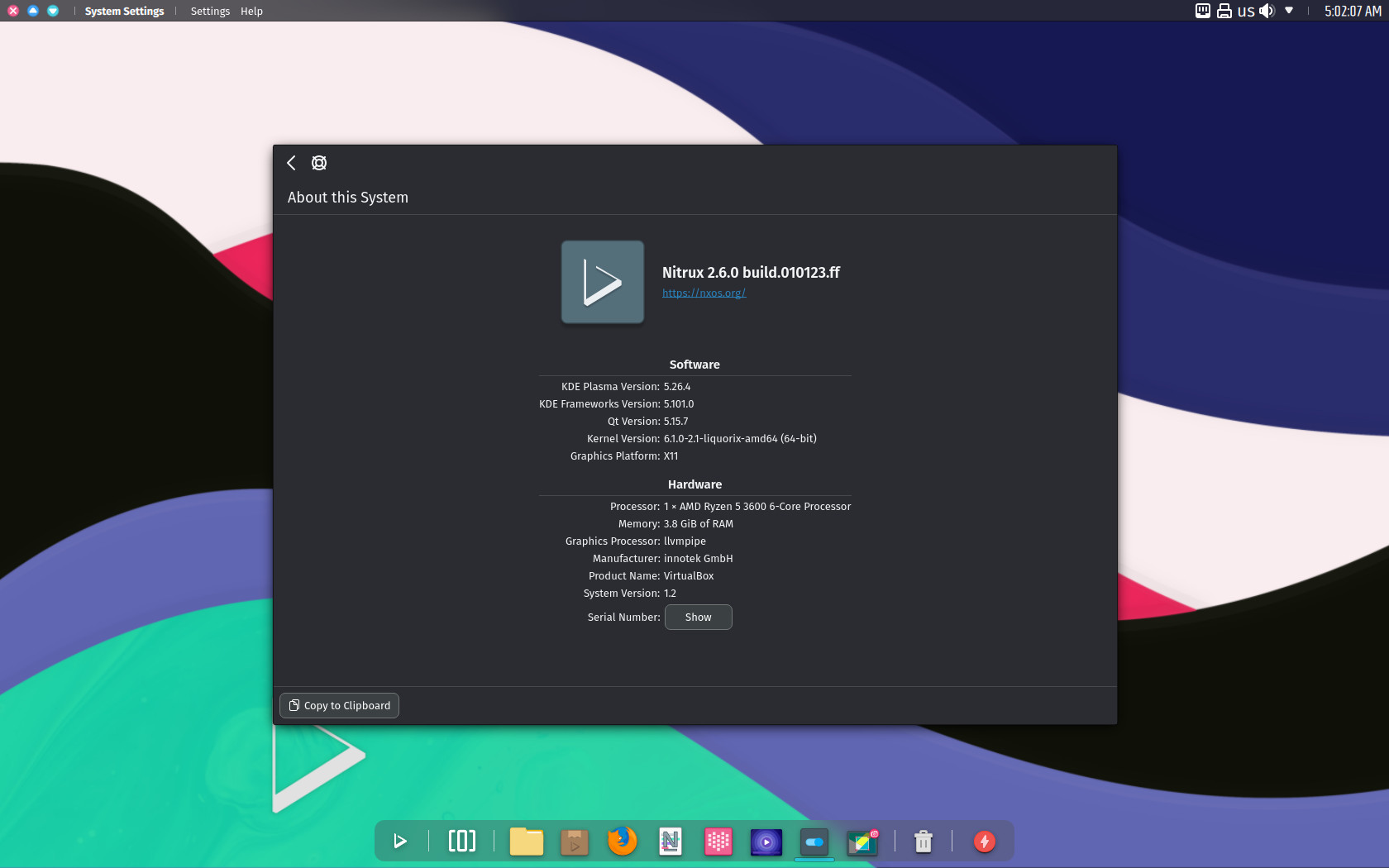1389x868 pixels.
Task: Click the help lifebuoy icon in header
Action: pos(319,163)
